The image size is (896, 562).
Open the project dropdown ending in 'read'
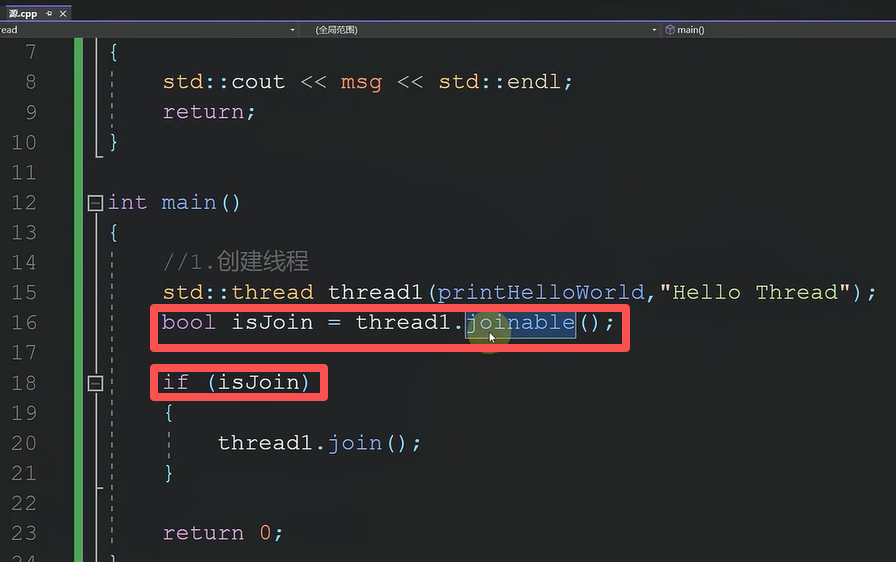point(148,30)
